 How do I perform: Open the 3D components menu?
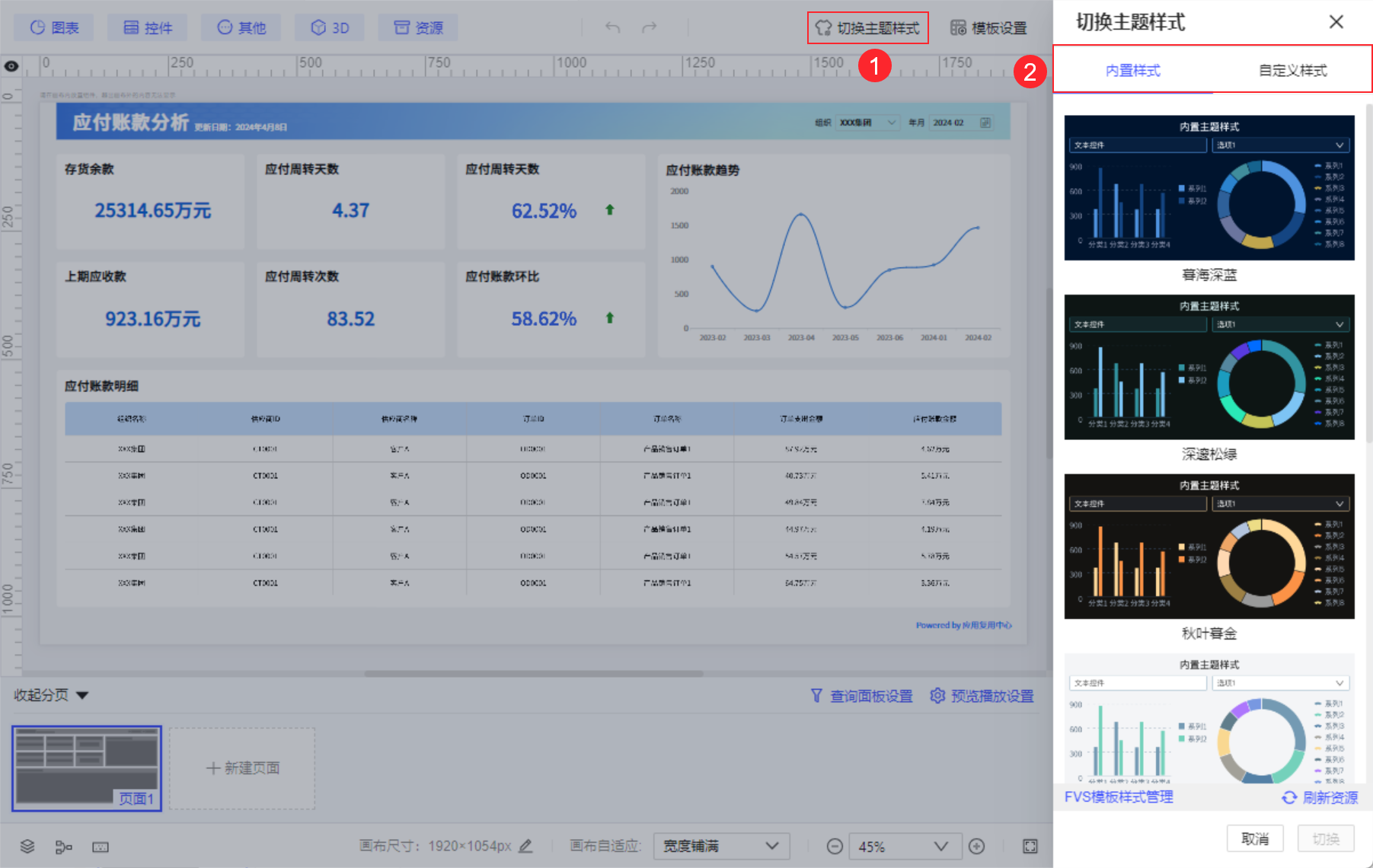329,27
